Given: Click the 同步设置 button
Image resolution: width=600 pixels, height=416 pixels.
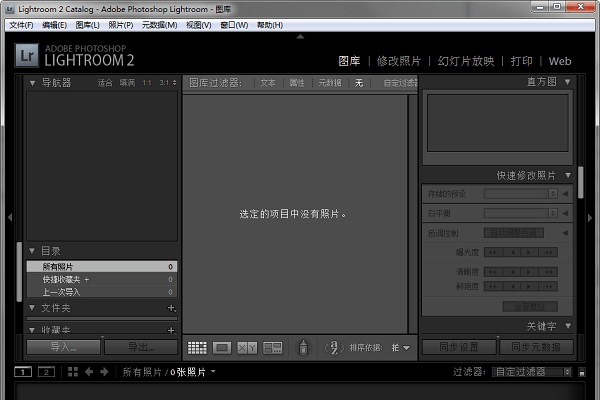Looking at the screenshot, I should tap(459, 347).
